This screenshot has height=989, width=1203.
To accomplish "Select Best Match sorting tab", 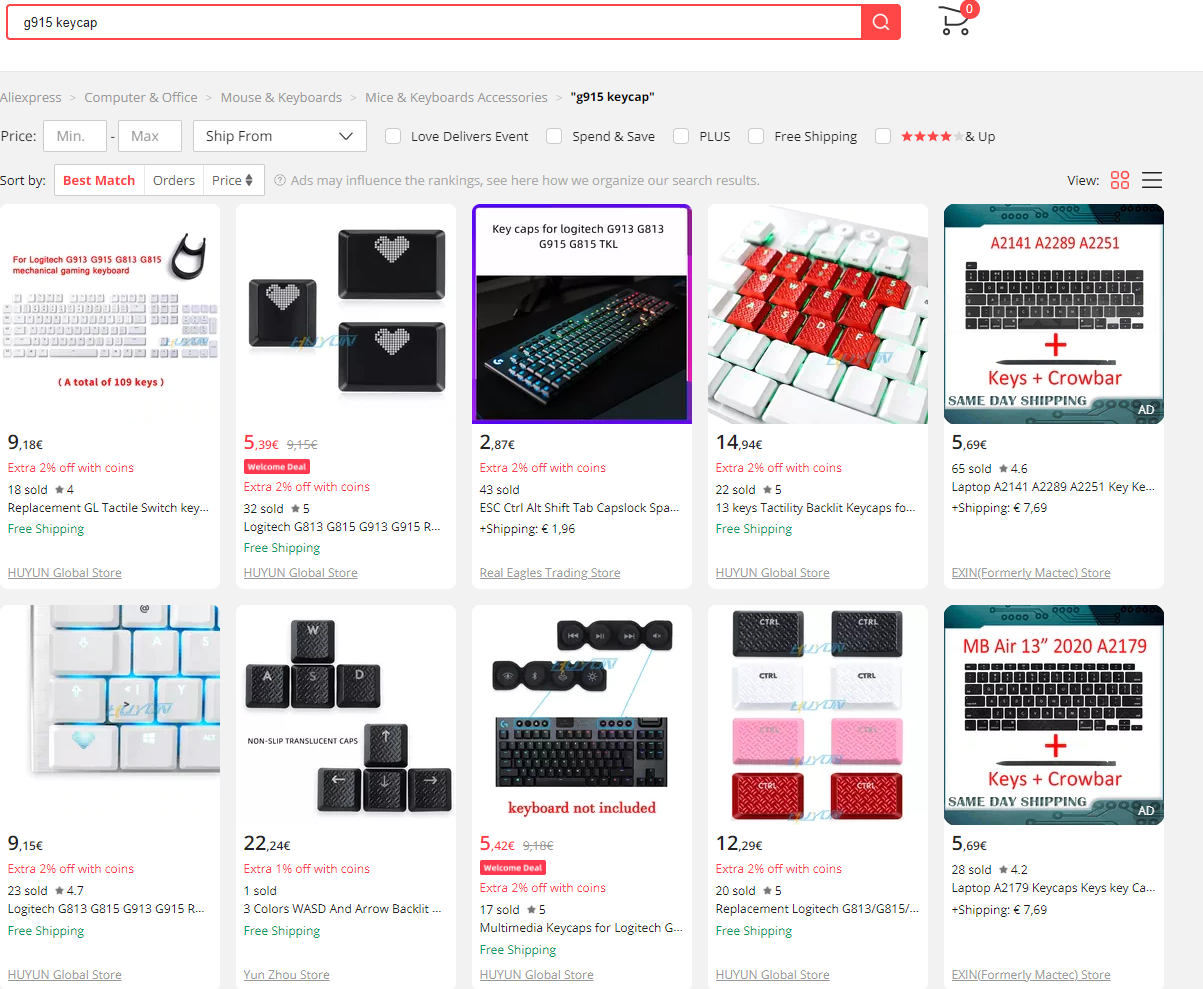I will tap(99, 180).
